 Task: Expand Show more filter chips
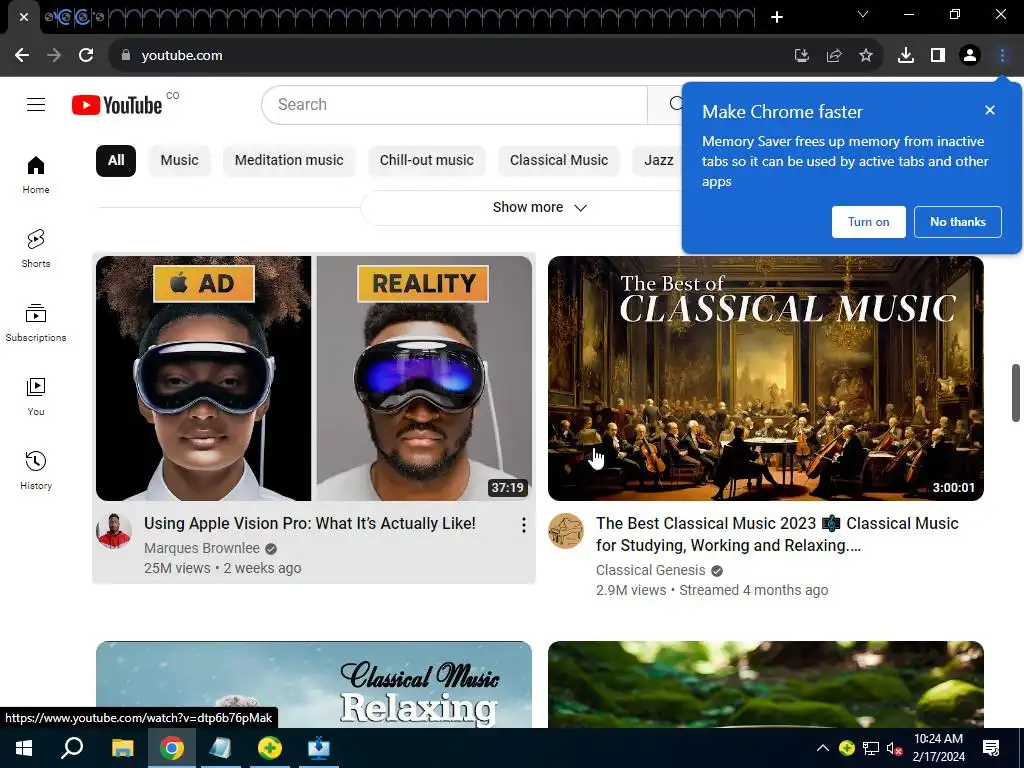click(539, 208)
